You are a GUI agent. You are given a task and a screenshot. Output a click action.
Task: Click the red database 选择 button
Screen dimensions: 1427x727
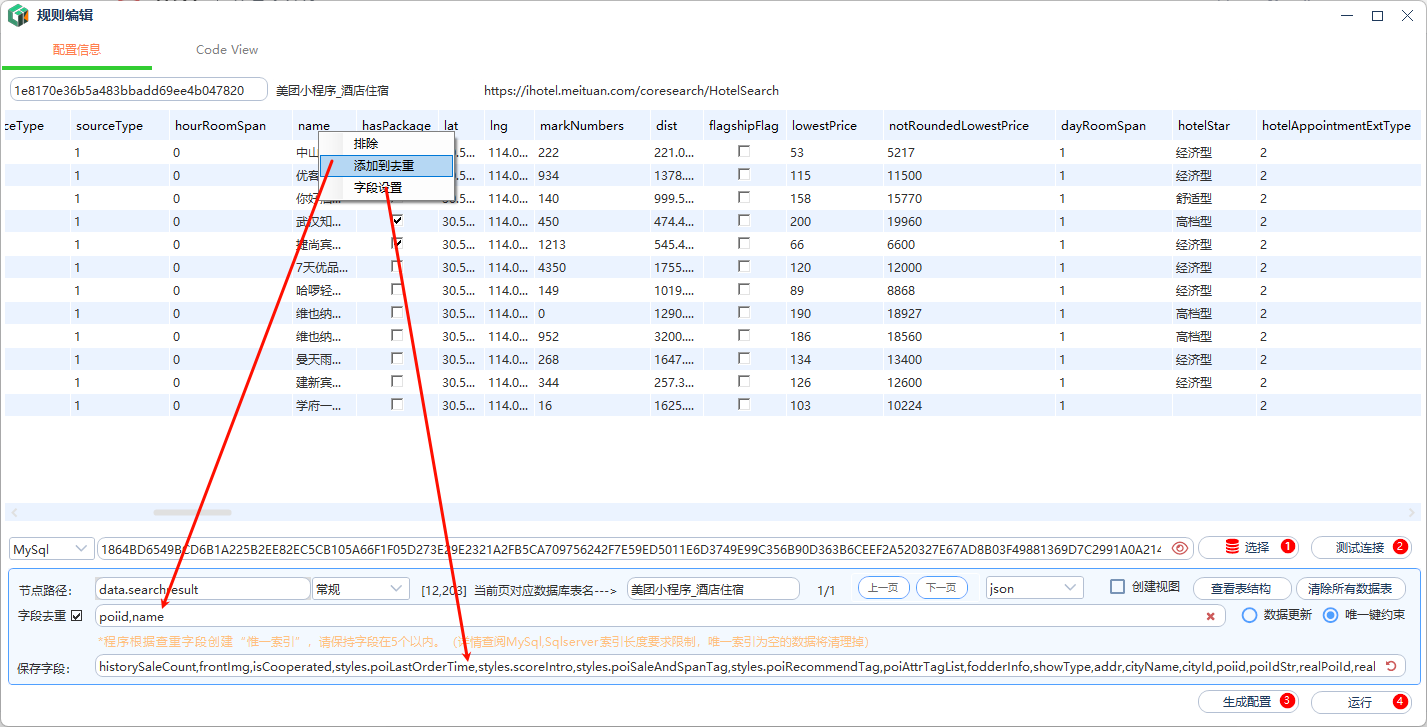point(1248,547)
